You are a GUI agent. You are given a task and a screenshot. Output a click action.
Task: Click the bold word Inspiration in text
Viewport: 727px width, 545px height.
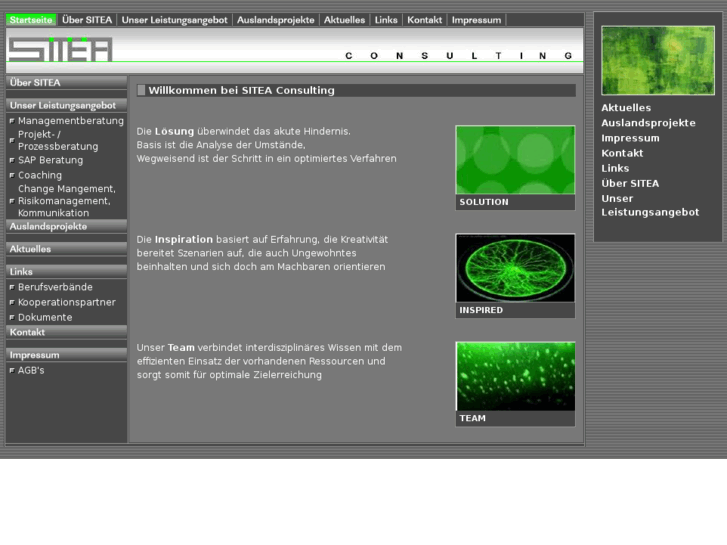(x=184, y=240)
